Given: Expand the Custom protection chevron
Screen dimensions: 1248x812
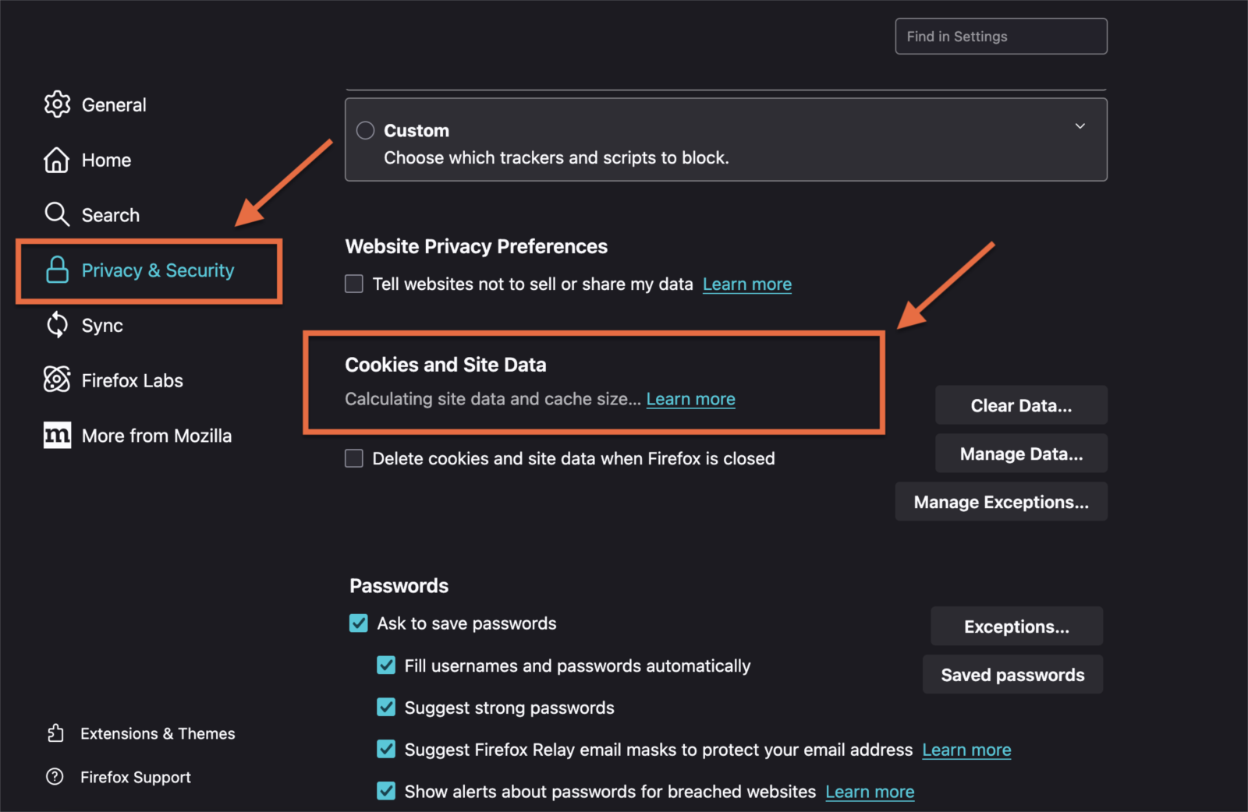Looking at the screenshot, I should click(1080, 126).
